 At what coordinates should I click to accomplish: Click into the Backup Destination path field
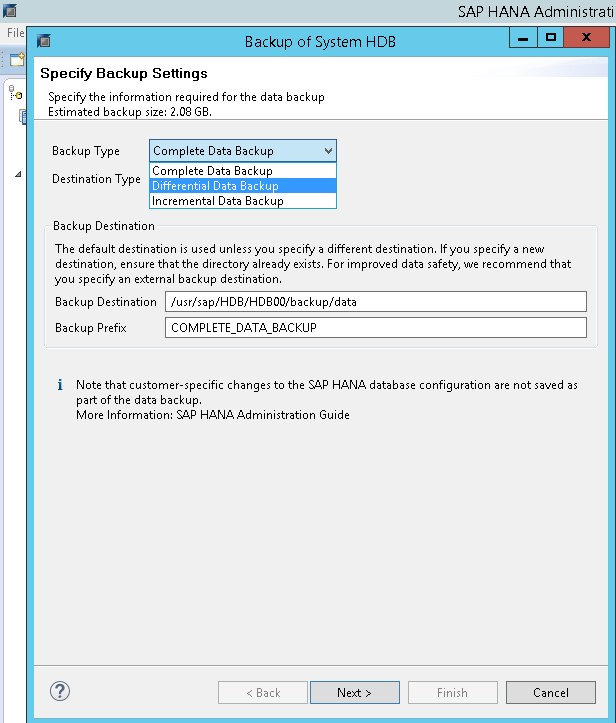[376, 302]
